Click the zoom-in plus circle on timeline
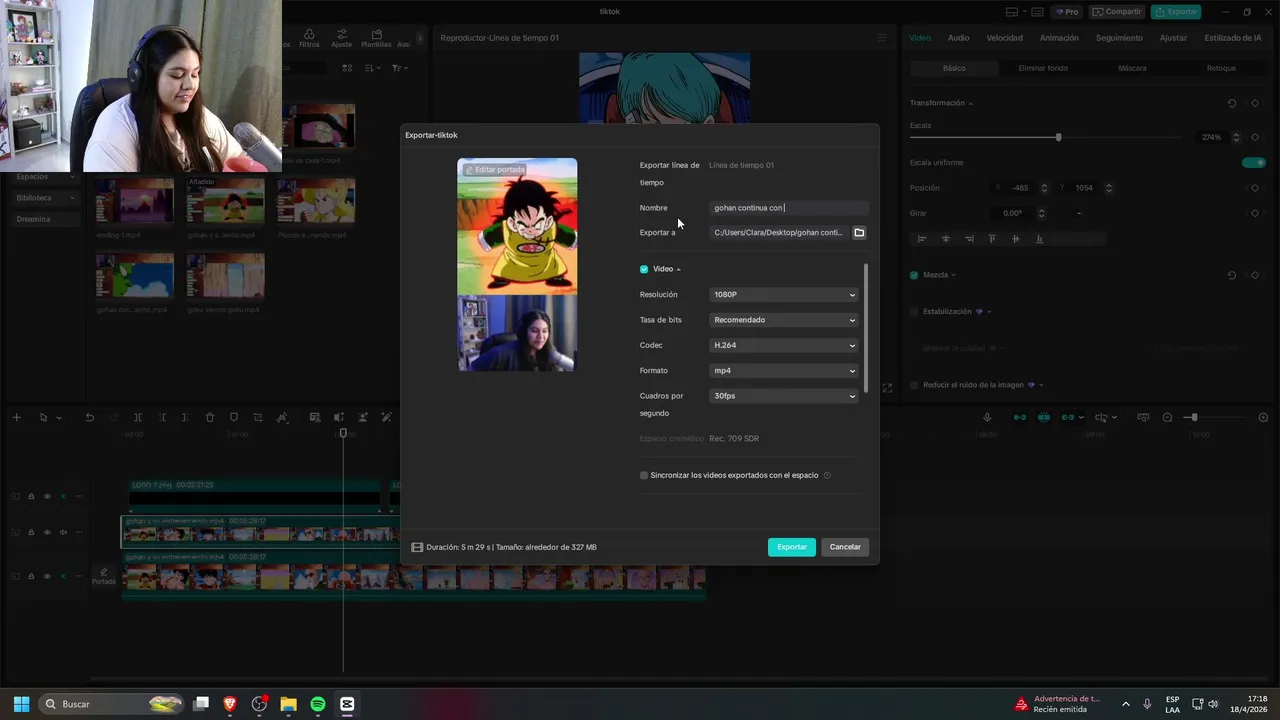The image size is (1280, 720). 1263,417
